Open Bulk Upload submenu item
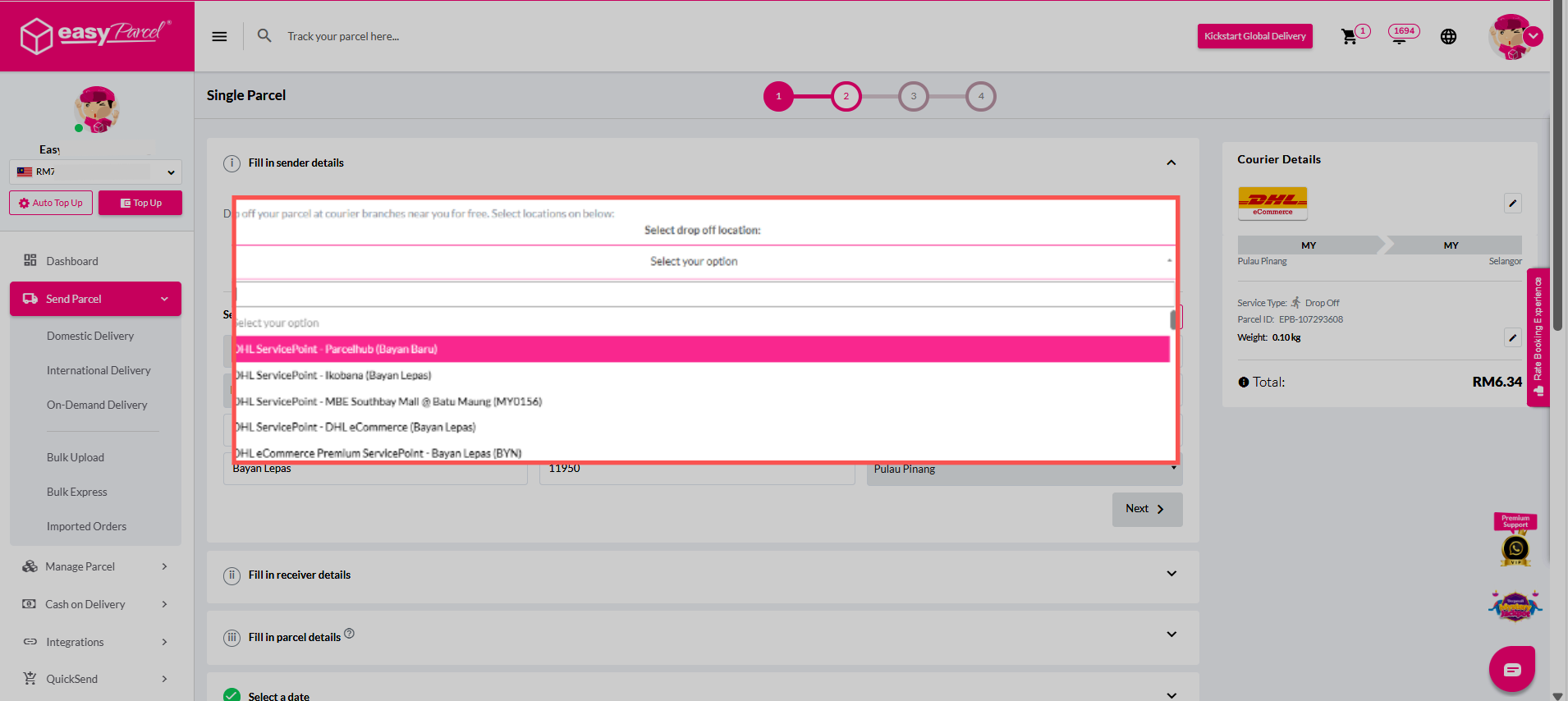Screen dimensions: 1568x701 point(76,457)
